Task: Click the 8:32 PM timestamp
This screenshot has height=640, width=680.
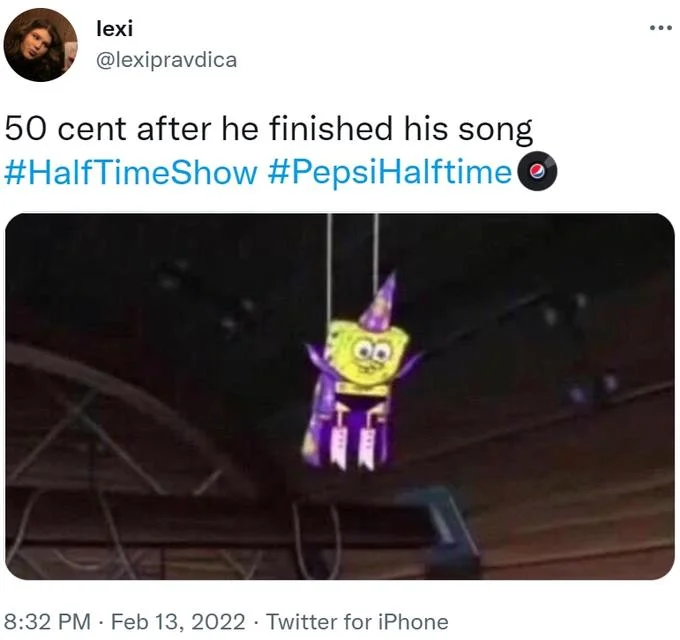Action: click(x=48, y=621)
